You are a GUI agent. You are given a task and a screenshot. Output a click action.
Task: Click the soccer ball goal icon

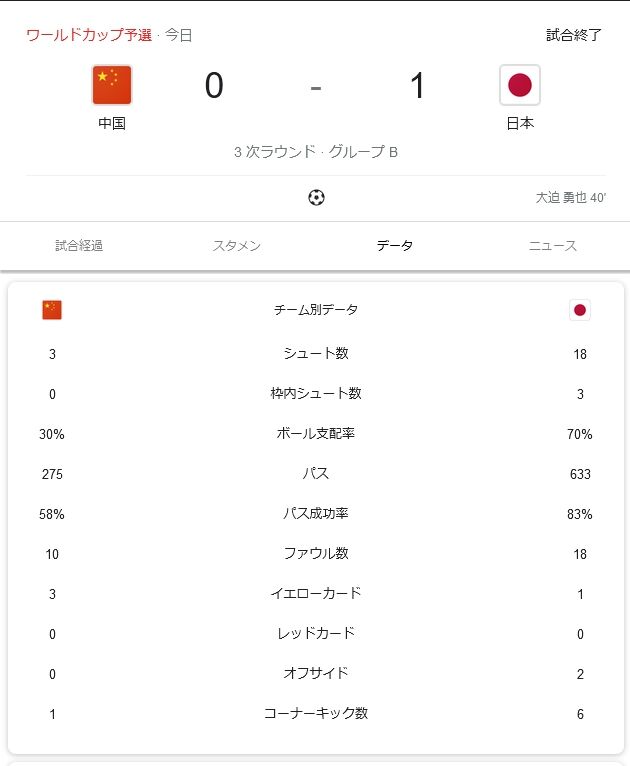click(x=316, y=198)
